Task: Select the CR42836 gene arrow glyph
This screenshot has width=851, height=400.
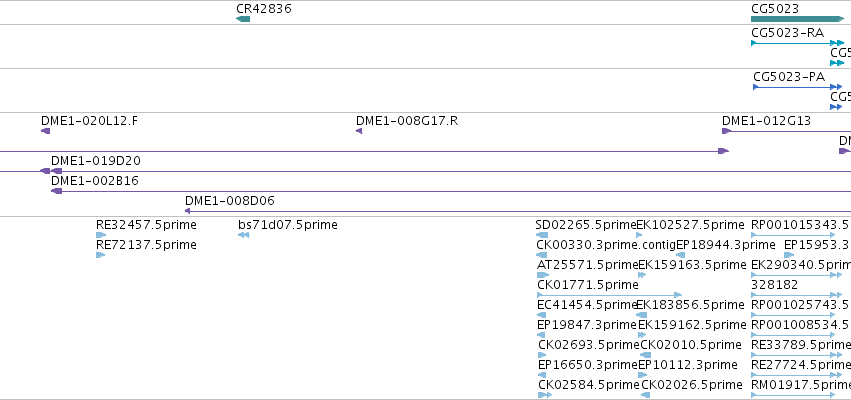Action: click(x=243, y=19)
